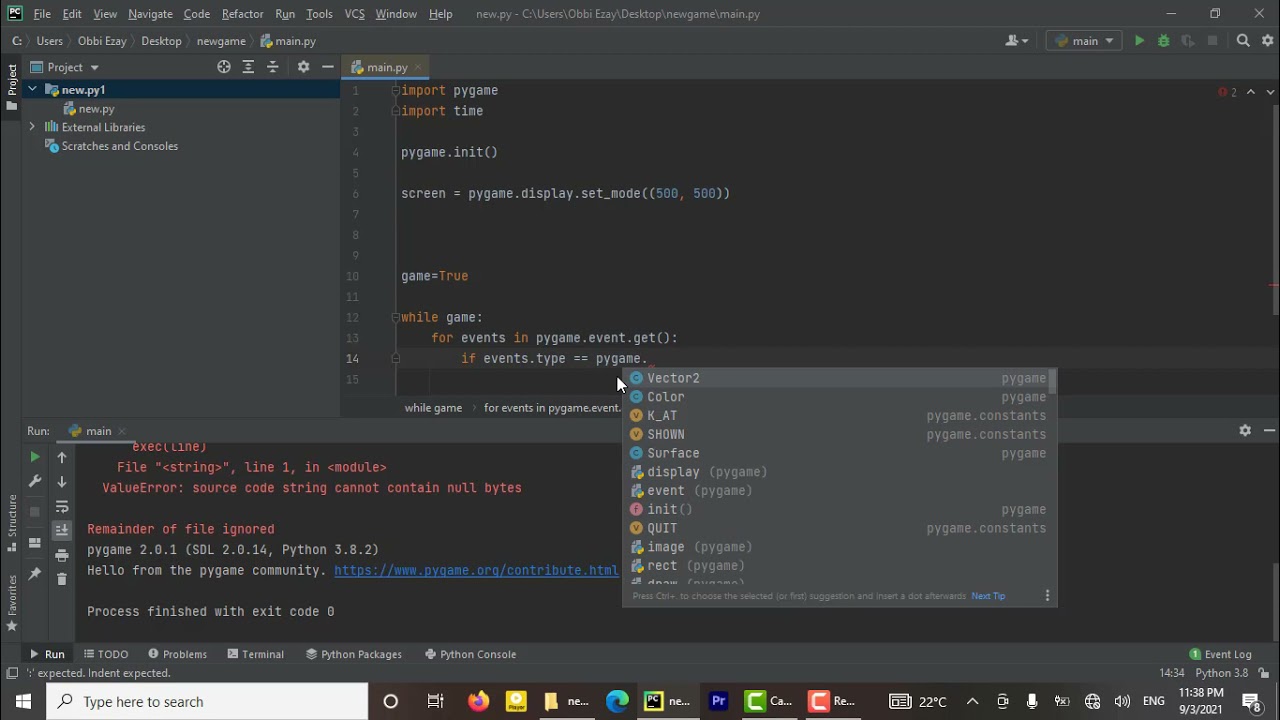Open the Event Log

pyautogui.click(x=1220, y=654)
